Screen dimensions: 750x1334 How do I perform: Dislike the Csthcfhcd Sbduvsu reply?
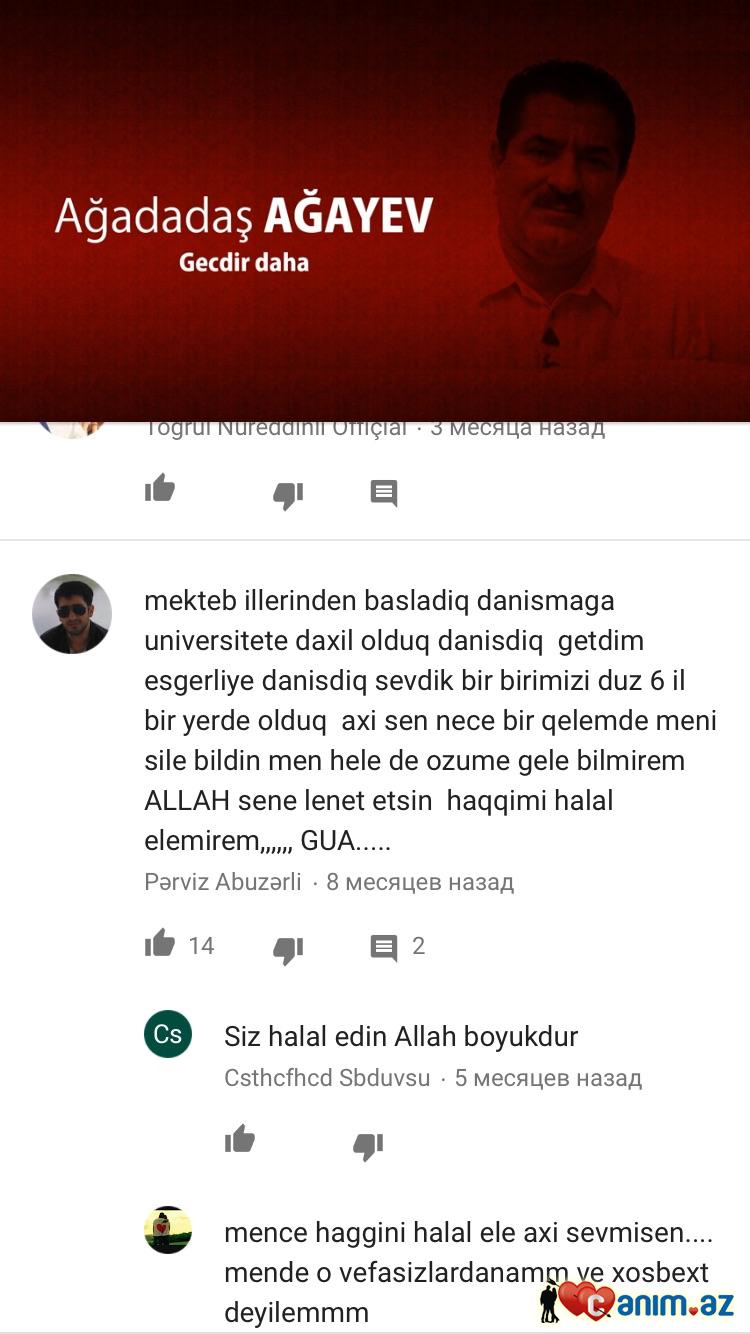tap(368, 1146)
